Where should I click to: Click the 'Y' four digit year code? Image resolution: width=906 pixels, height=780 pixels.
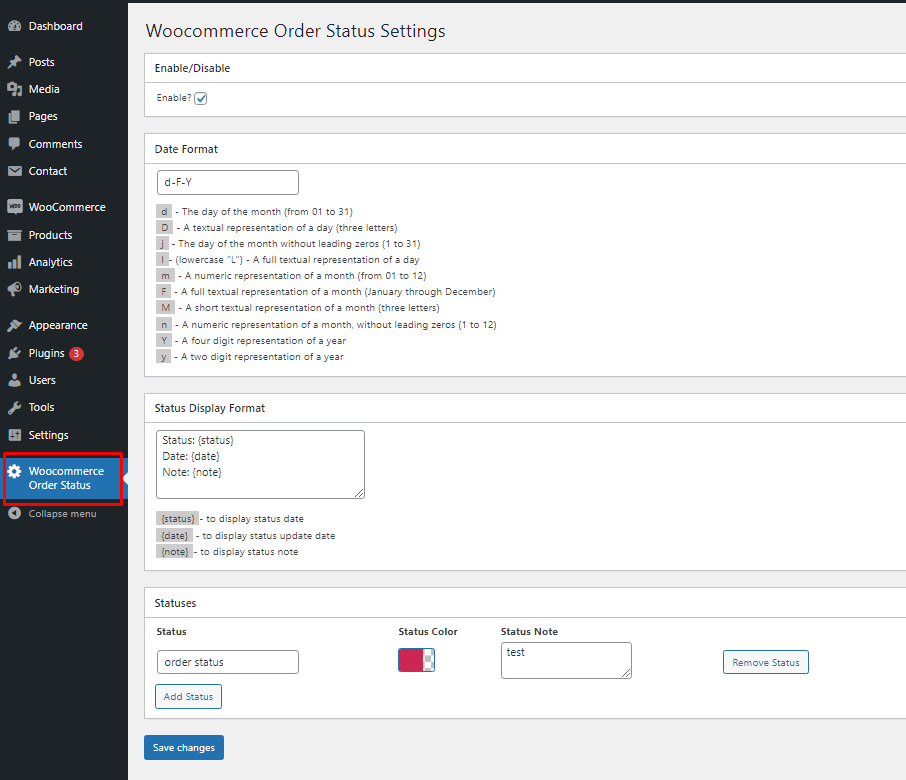click(164, 341)
